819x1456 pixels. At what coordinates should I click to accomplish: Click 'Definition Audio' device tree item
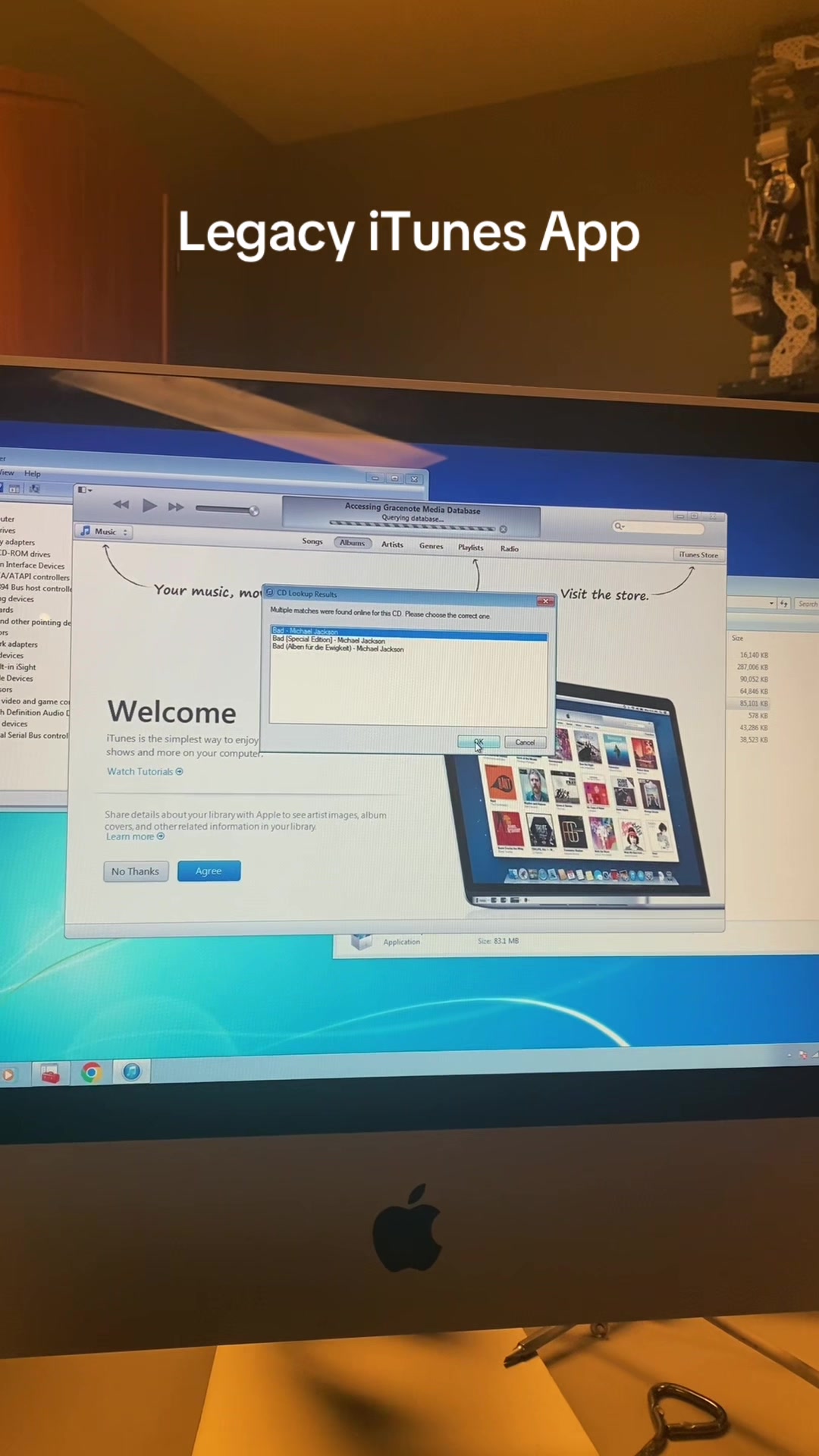pos(35,713)
